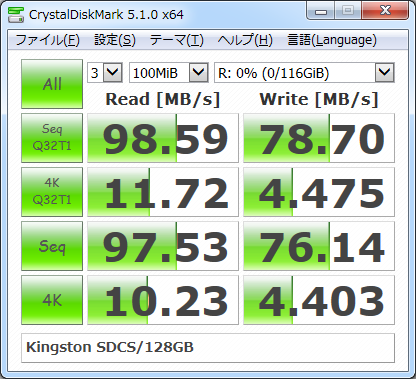Expand the 100MiB test size dropdown
Image resolution: width=416 pixels, height=379 pixels.
pos(169,72)
